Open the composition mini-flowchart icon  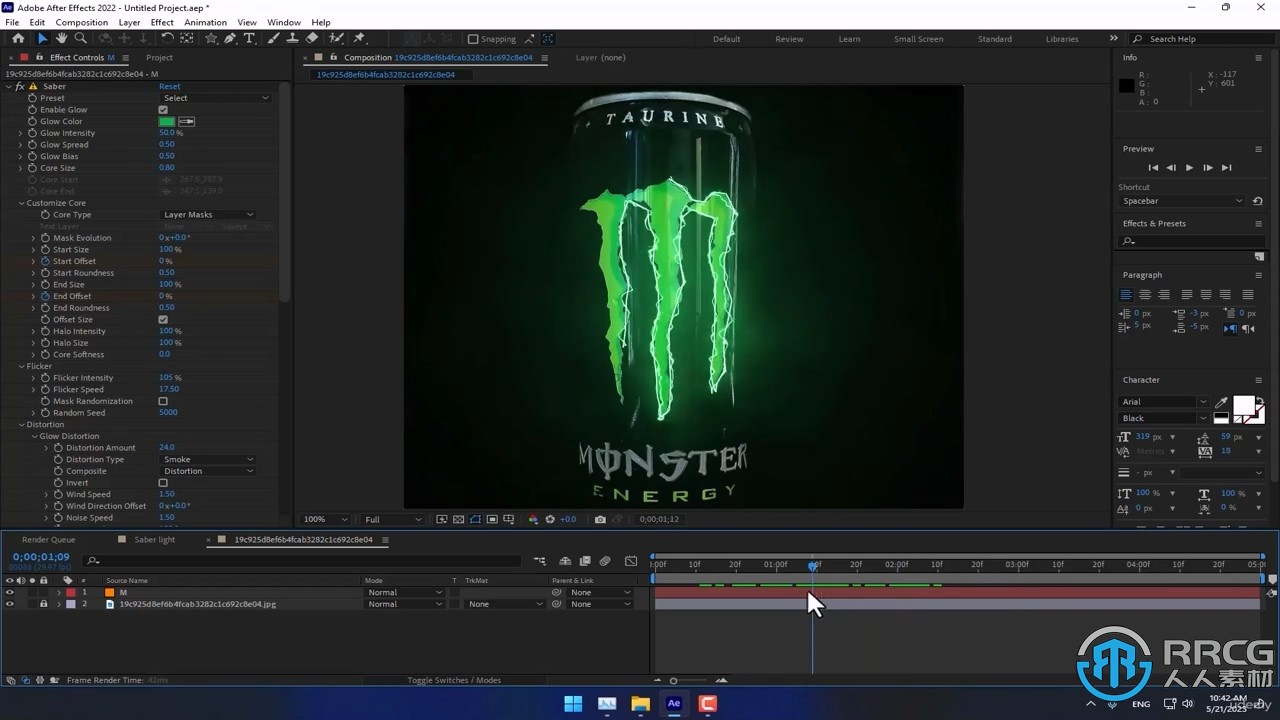point(540,561)
